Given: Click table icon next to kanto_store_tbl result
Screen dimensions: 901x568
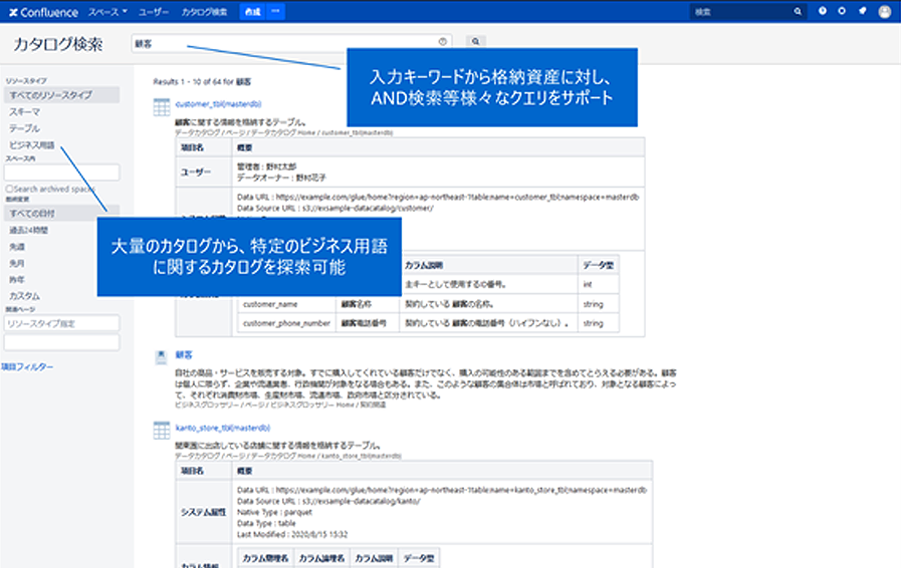Looking at the screenshot, I should pos(161,430).
